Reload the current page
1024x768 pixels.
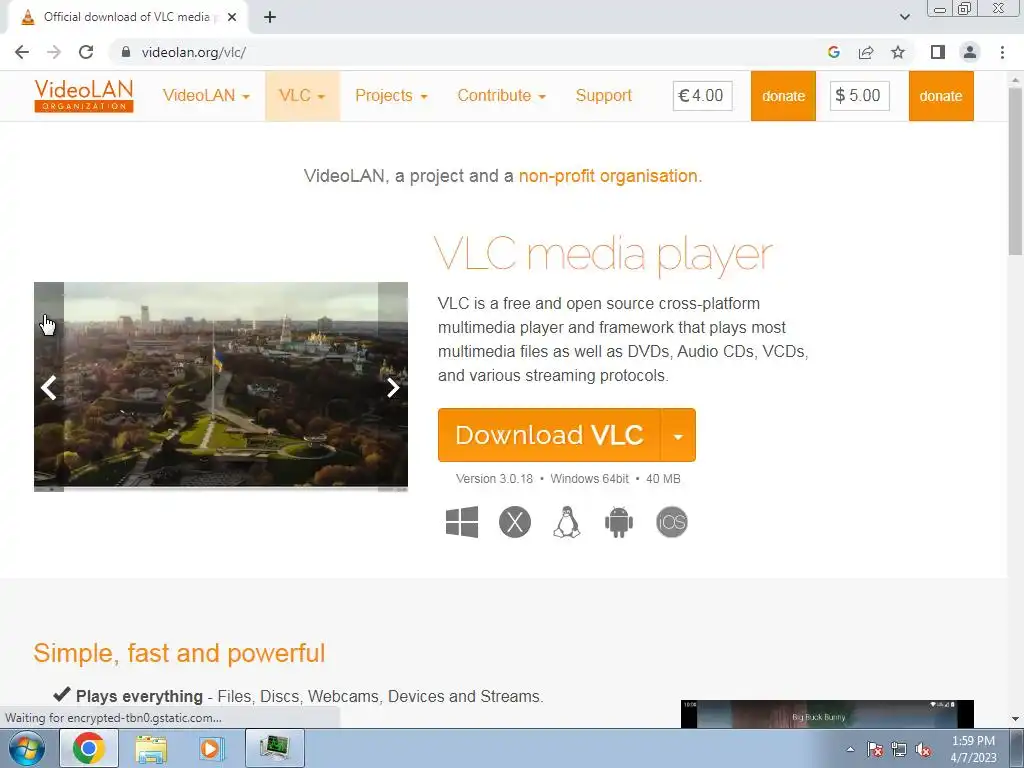[x=86, y=52]
